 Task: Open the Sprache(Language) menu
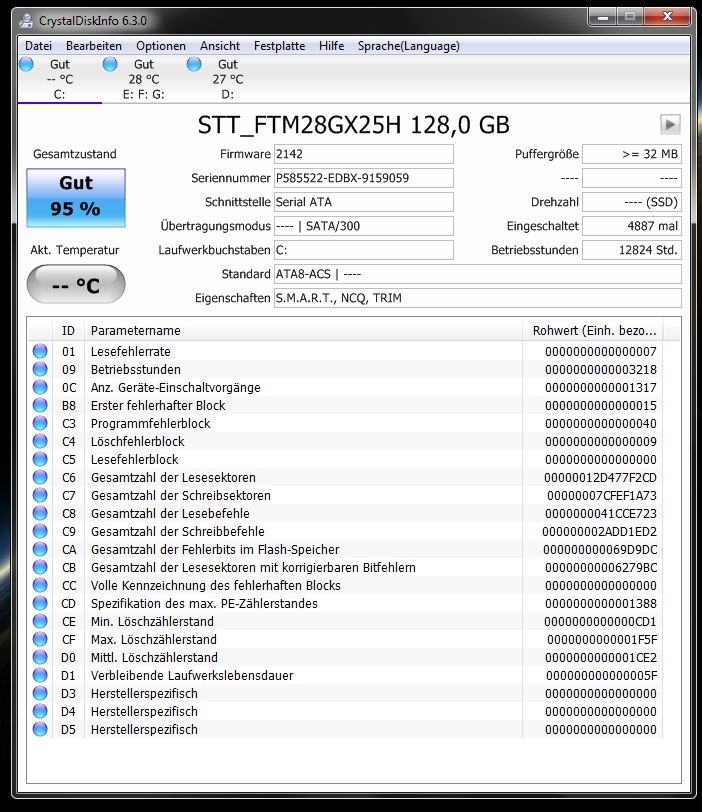[408, 46]
